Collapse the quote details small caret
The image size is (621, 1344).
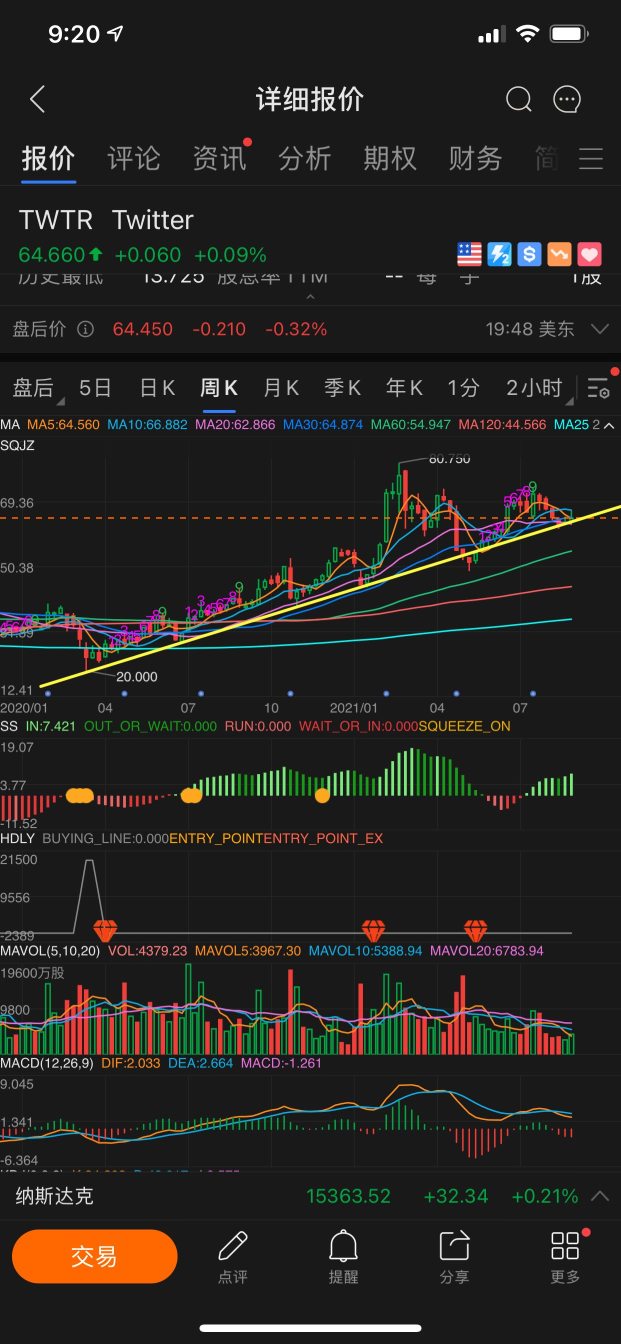point(310,297)
